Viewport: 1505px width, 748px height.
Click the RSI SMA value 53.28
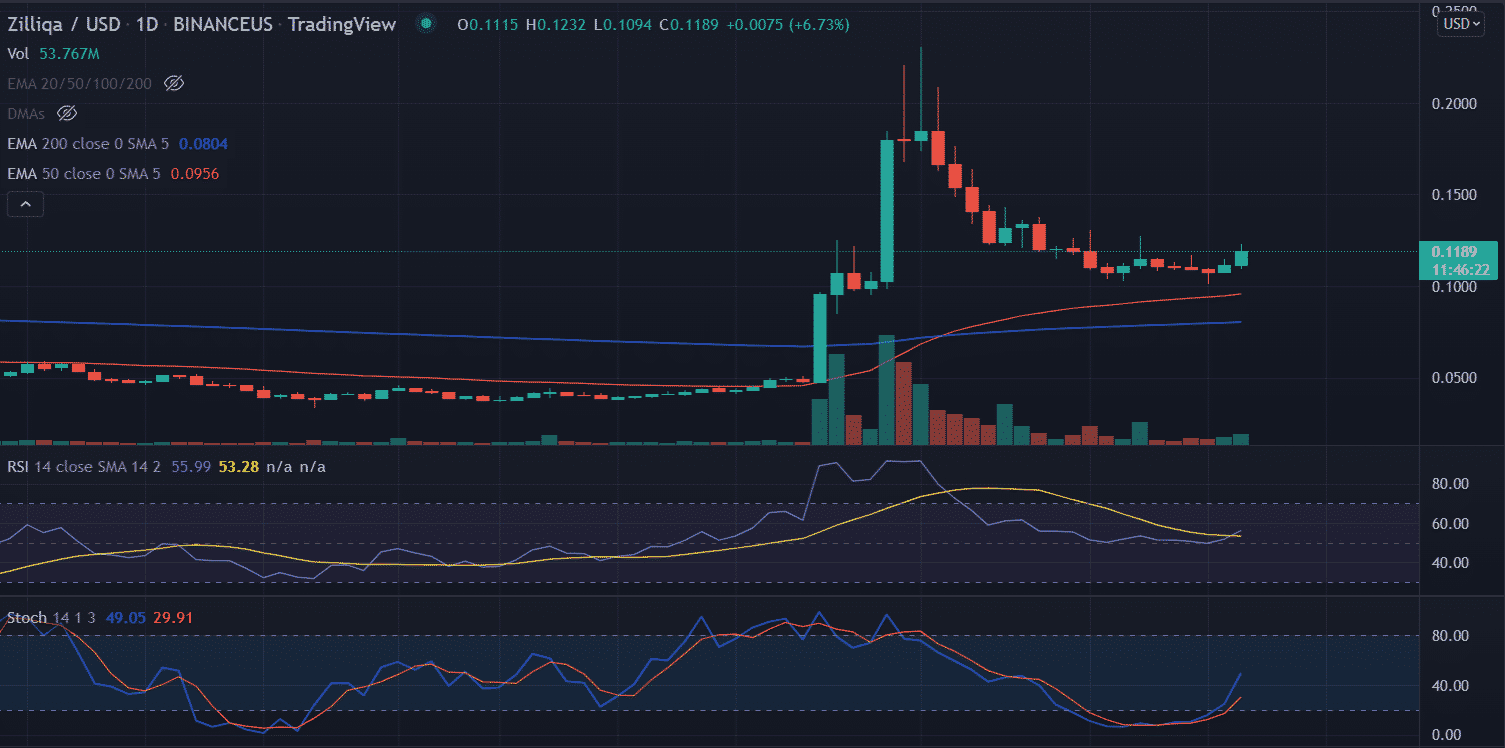pyautogui.click(x=238, y=467)
